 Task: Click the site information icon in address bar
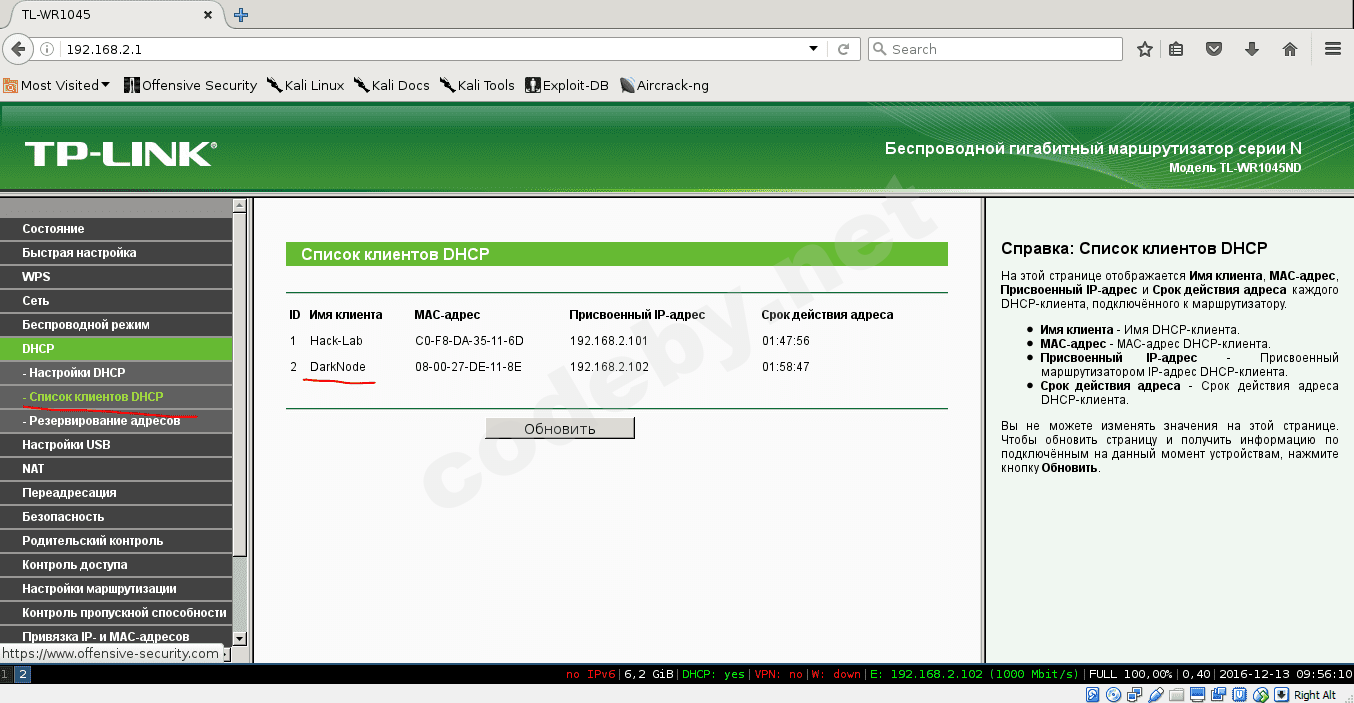pos(47,49)
